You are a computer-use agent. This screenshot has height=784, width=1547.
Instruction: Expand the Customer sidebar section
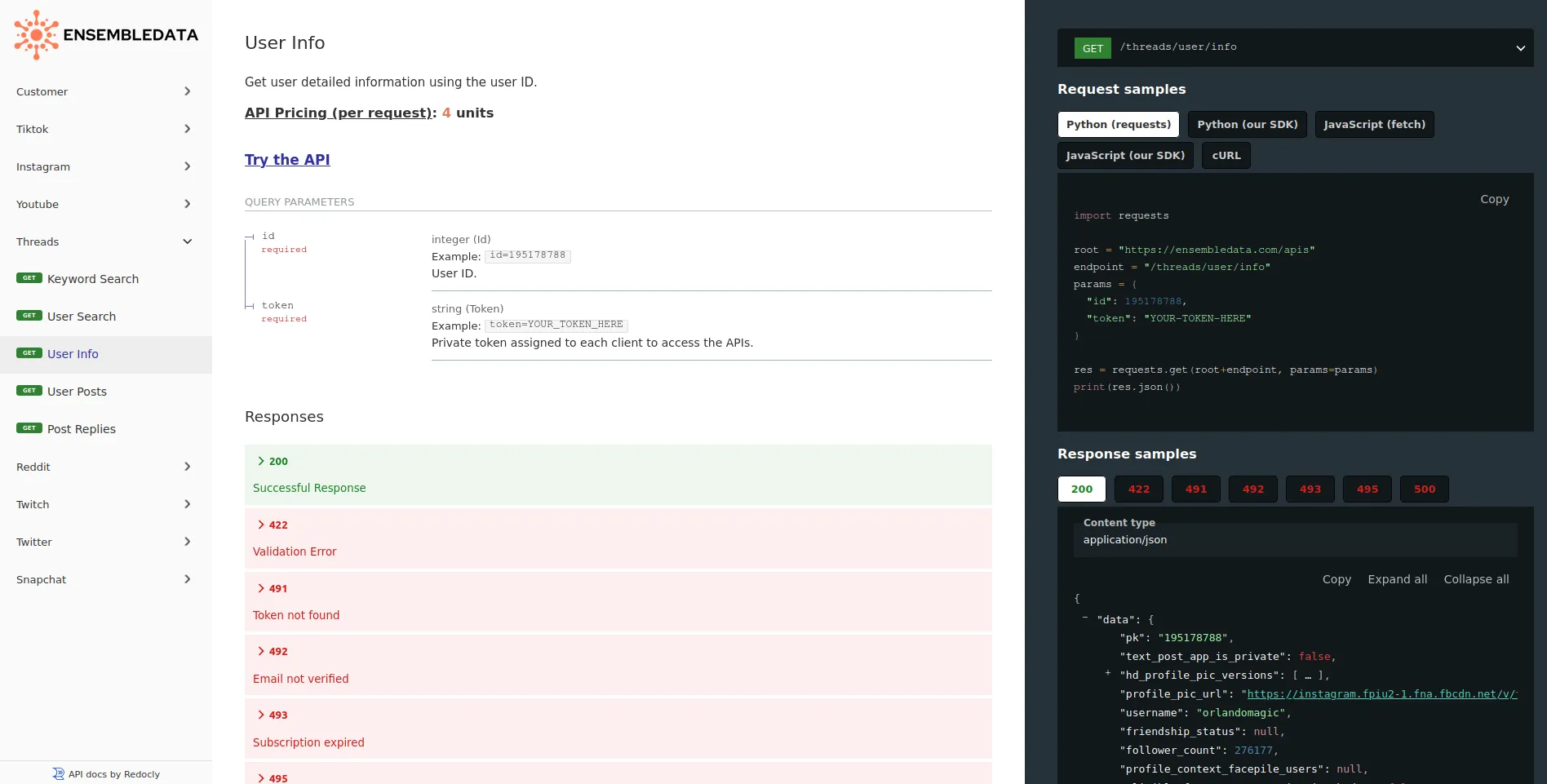click(x=106, y=91)
